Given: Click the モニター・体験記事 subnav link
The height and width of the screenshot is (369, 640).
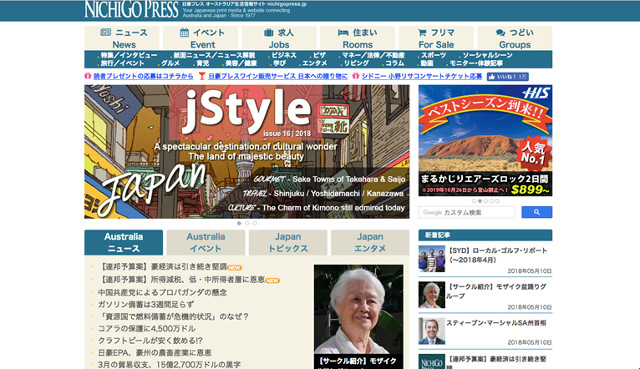Looking at the screenshot, I should 476,63.
